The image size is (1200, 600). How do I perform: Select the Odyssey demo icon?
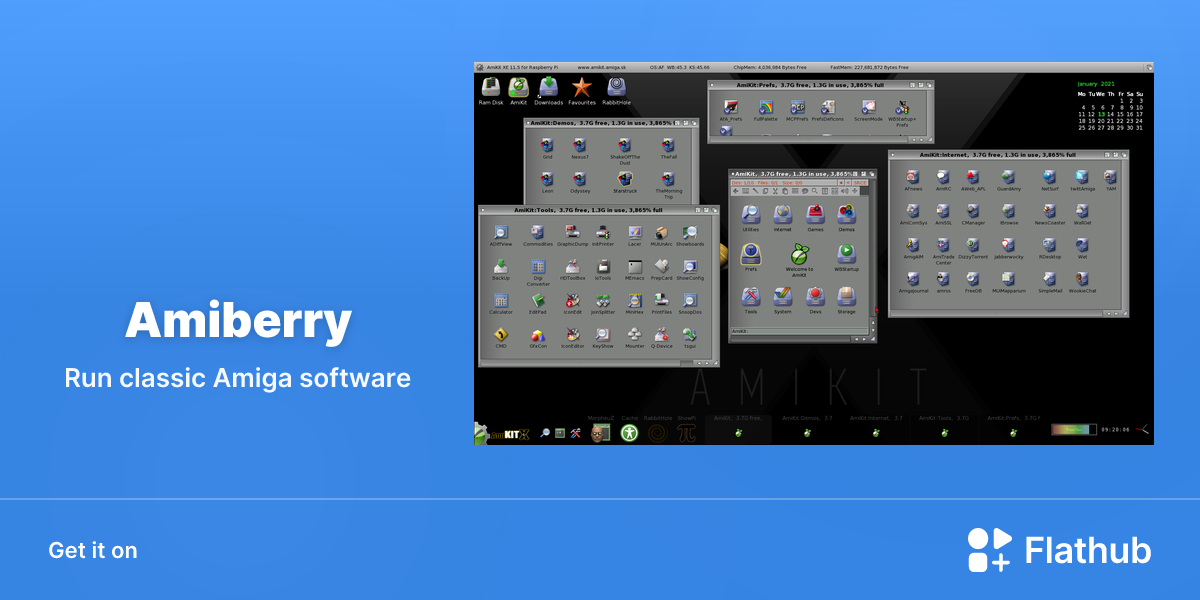pyautogui.click(x=580, y=181)
